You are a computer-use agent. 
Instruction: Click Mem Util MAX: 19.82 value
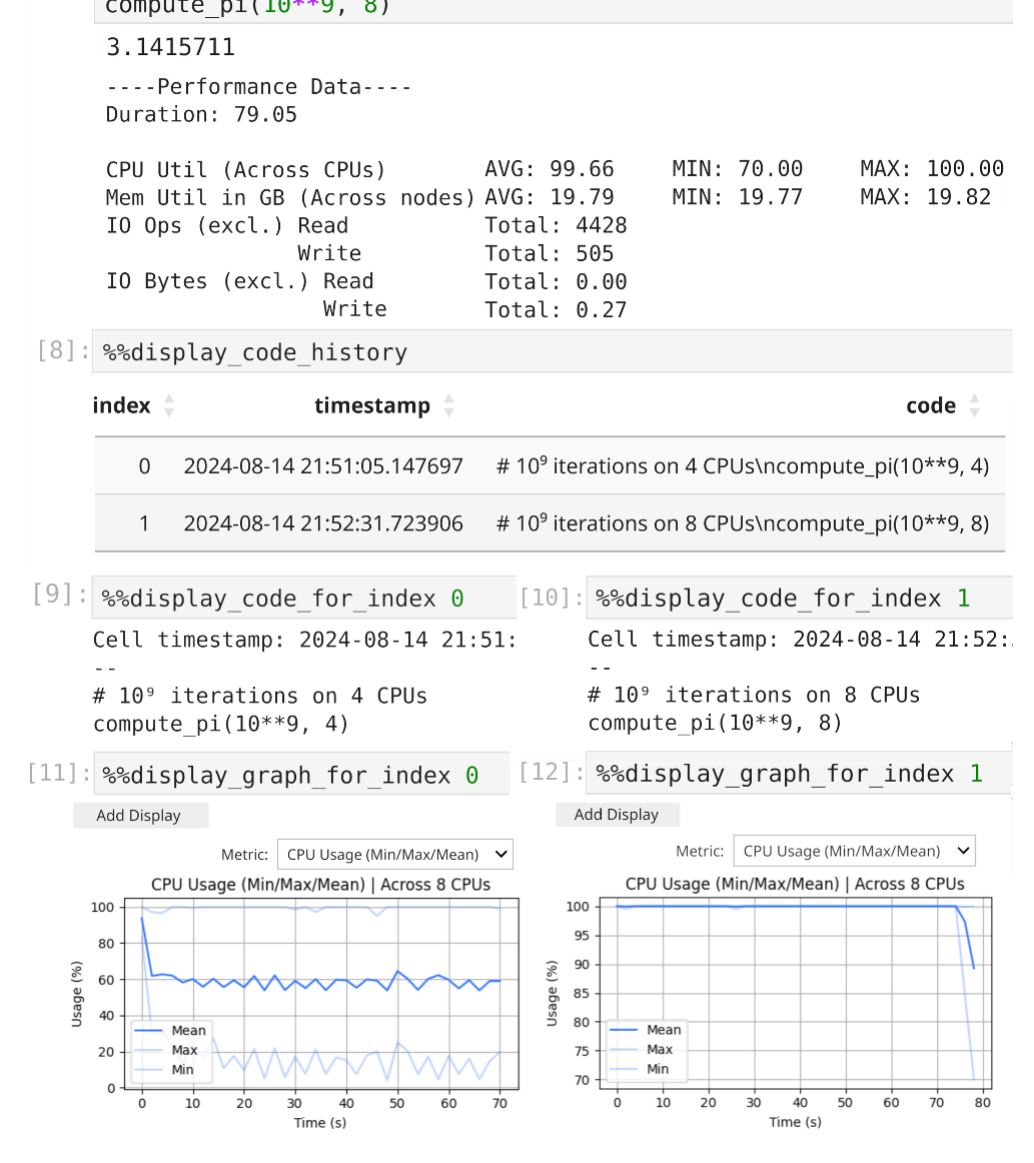click(925, 197)
